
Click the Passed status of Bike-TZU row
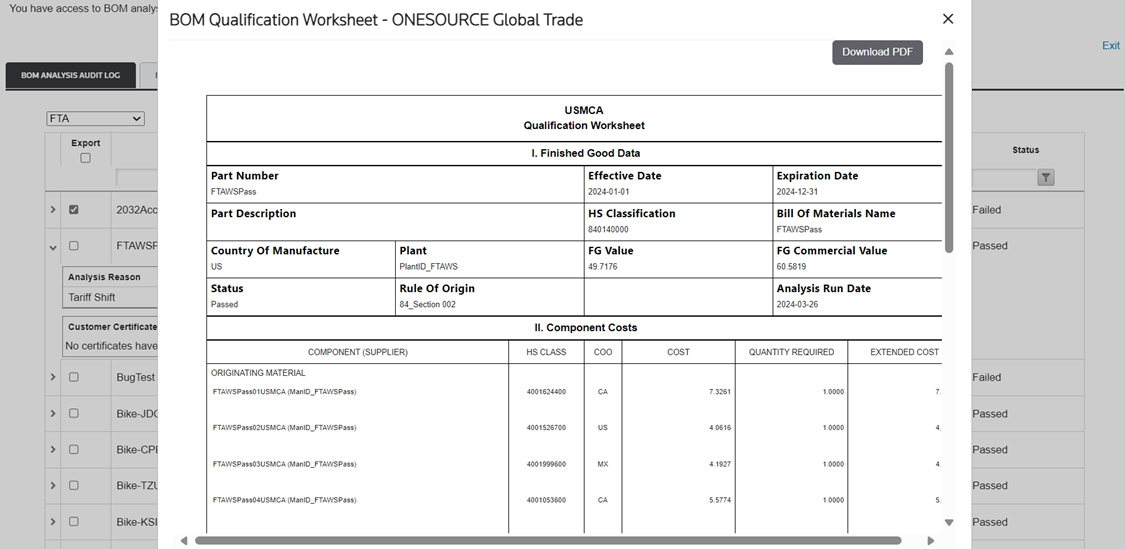[x=990, y=485]
